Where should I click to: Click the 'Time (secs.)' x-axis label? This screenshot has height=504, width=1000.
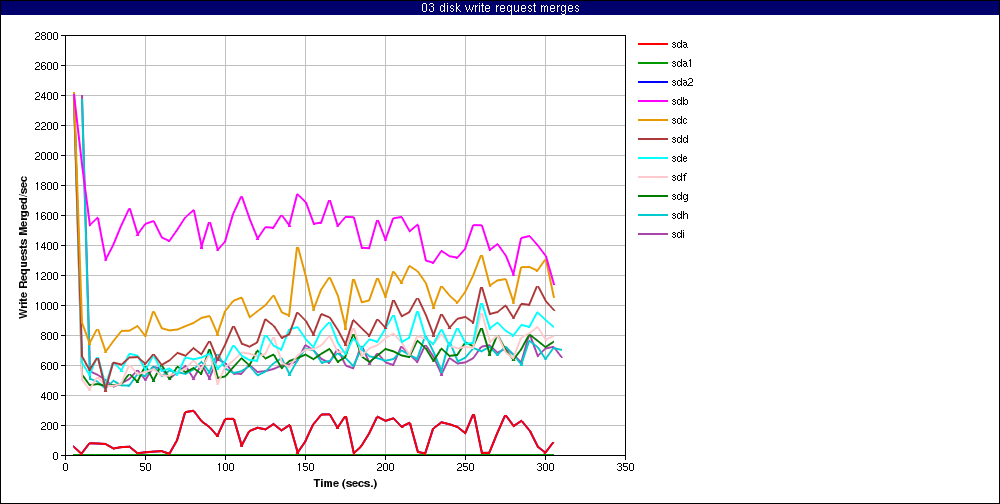click(345, 483)
